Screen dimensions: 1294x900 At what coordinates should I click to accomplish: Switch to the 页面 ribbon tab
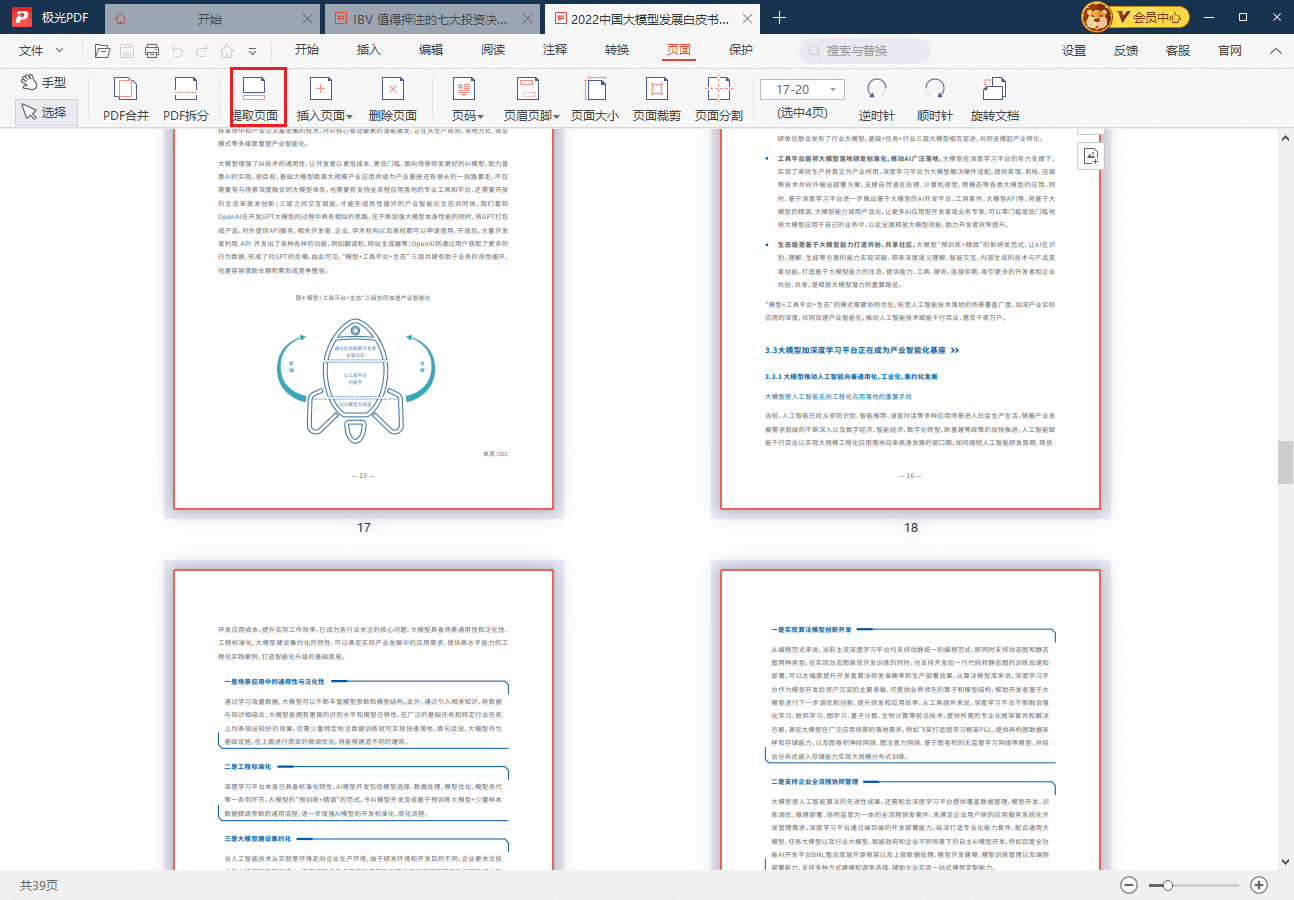click(x=679, y=50)
